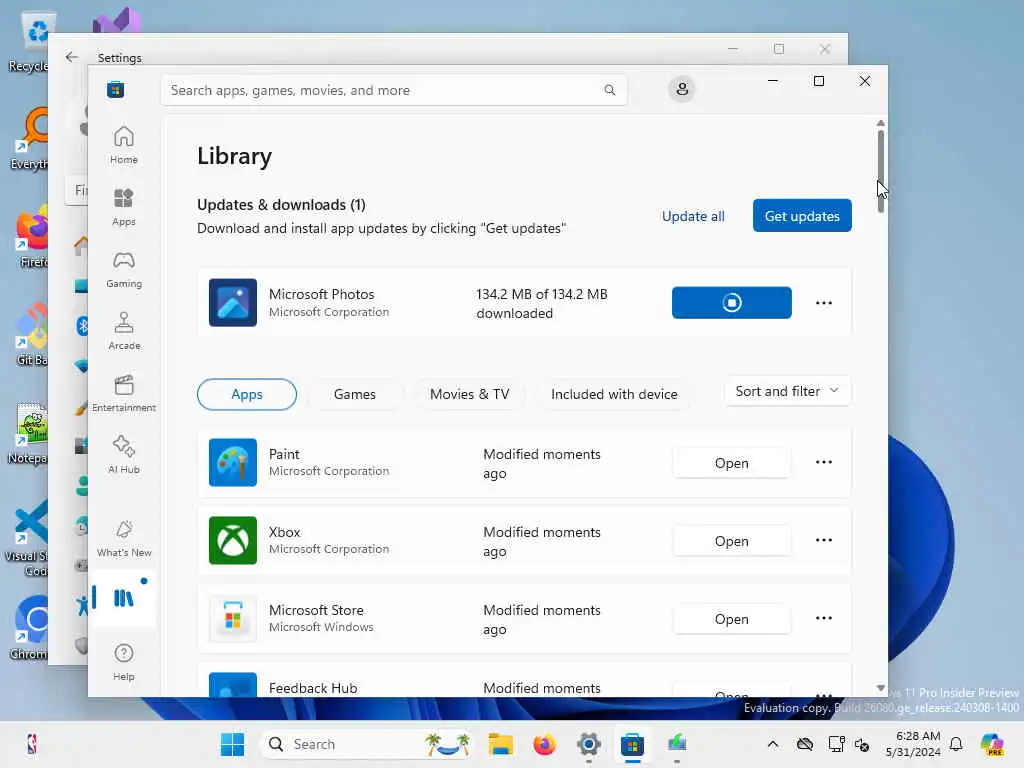Click the Xbox app icon

232,541
